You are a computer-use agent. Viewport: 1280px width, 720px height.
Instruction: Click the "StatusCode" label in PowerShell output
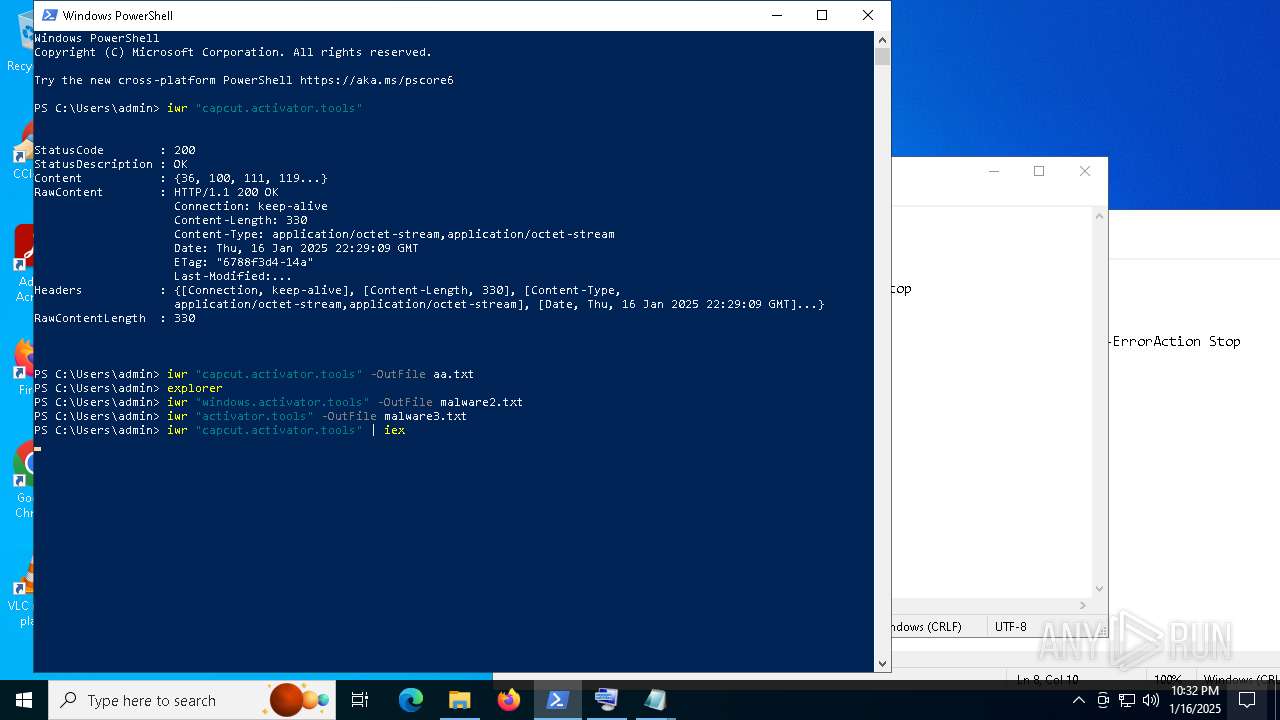69,150
